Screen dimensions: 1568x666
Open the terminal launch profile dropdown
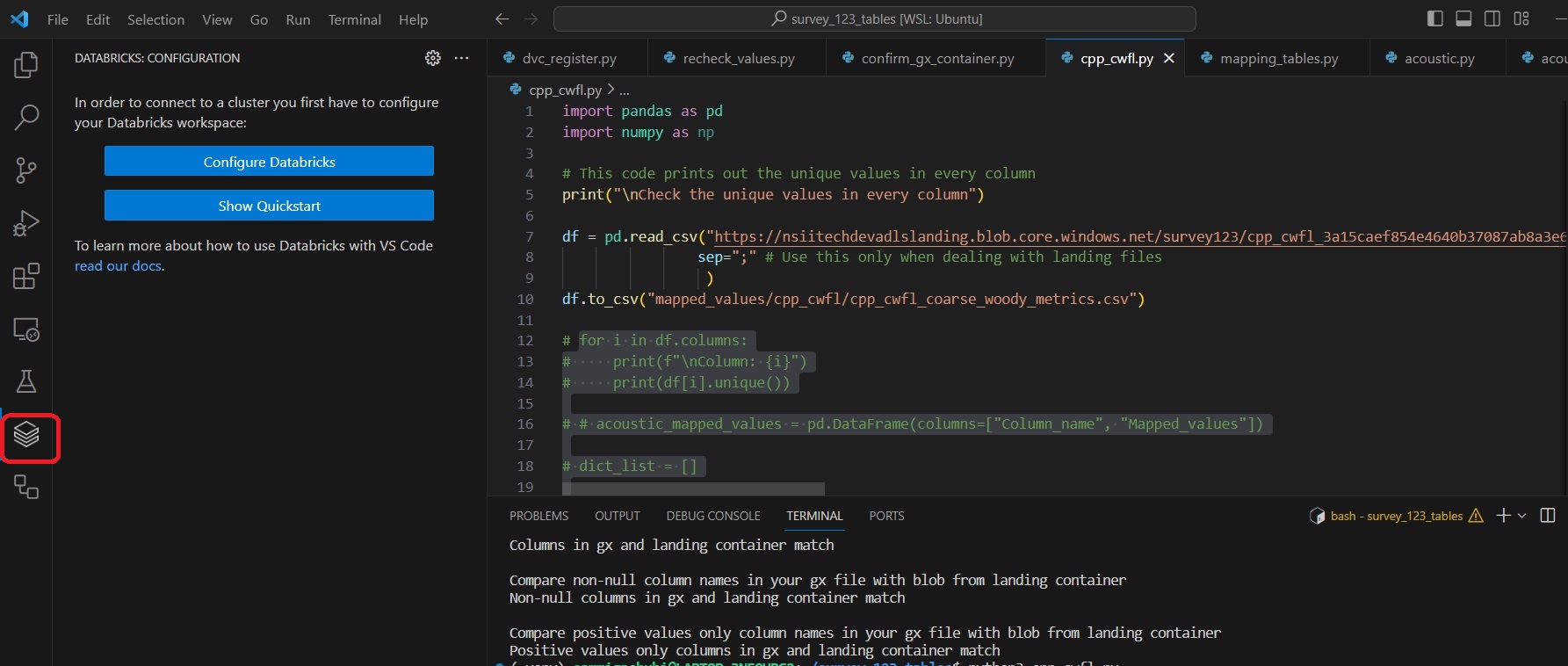[x=1522, y=516]
